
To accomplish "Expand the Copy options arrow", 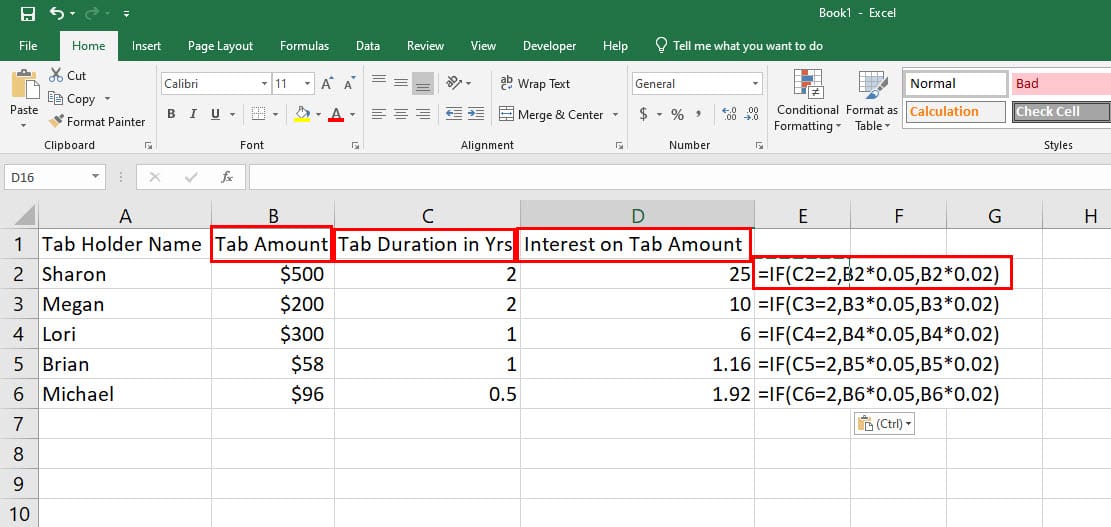I will click(108, 98).
